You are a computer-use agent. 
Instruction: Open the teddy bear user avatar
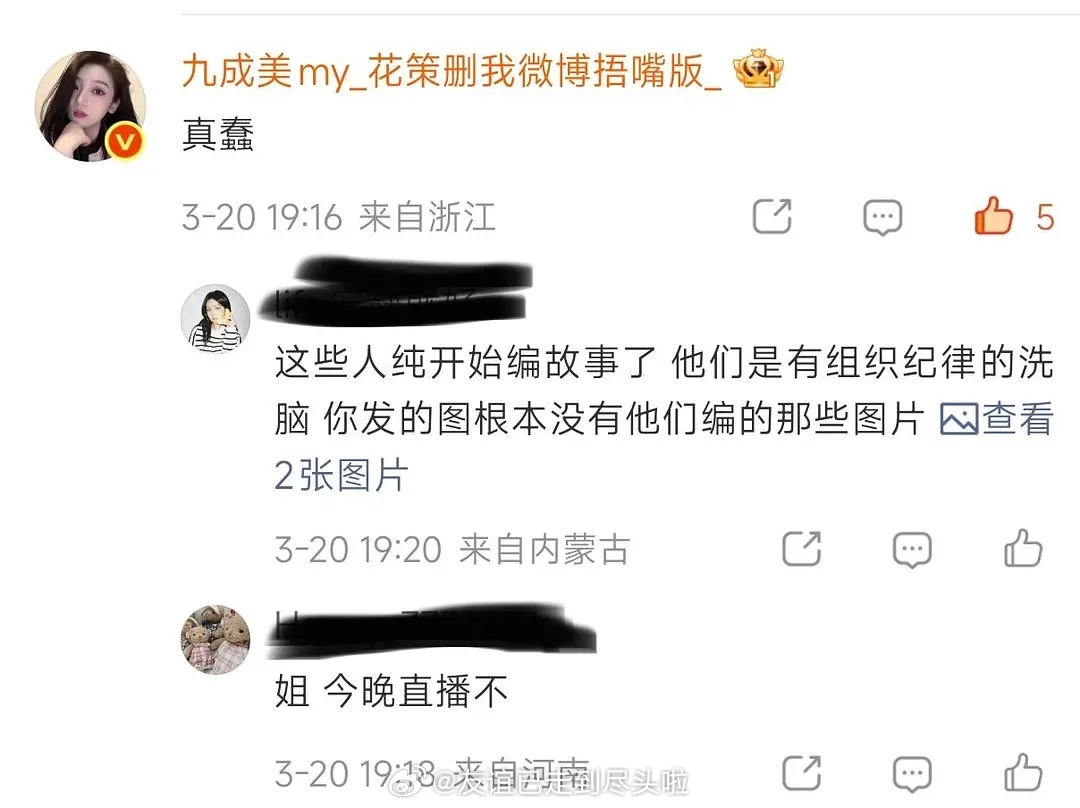[215, 639]
